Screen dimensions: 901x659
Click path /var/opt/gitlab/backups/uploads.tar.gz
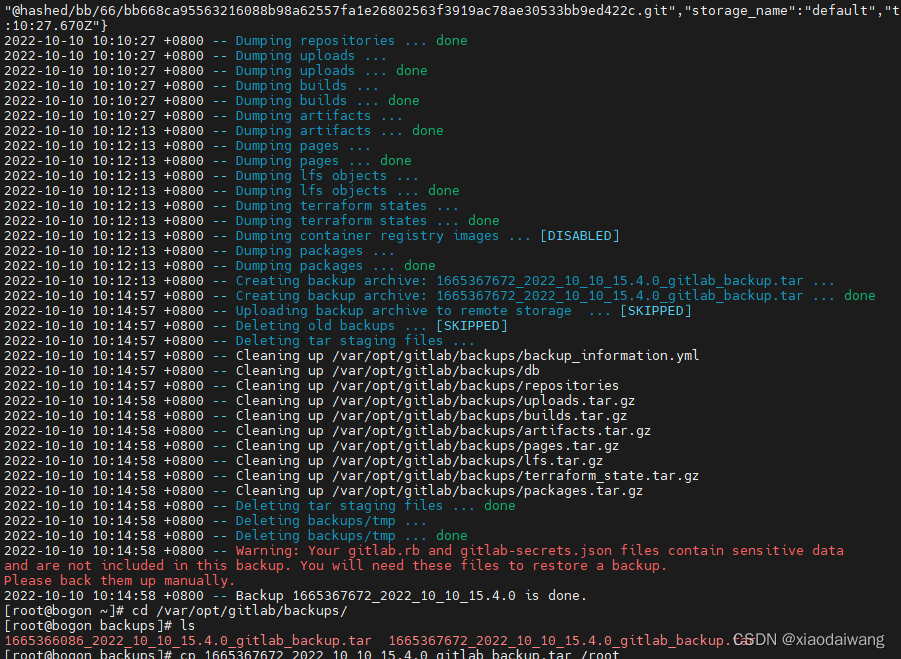(483, 400)
